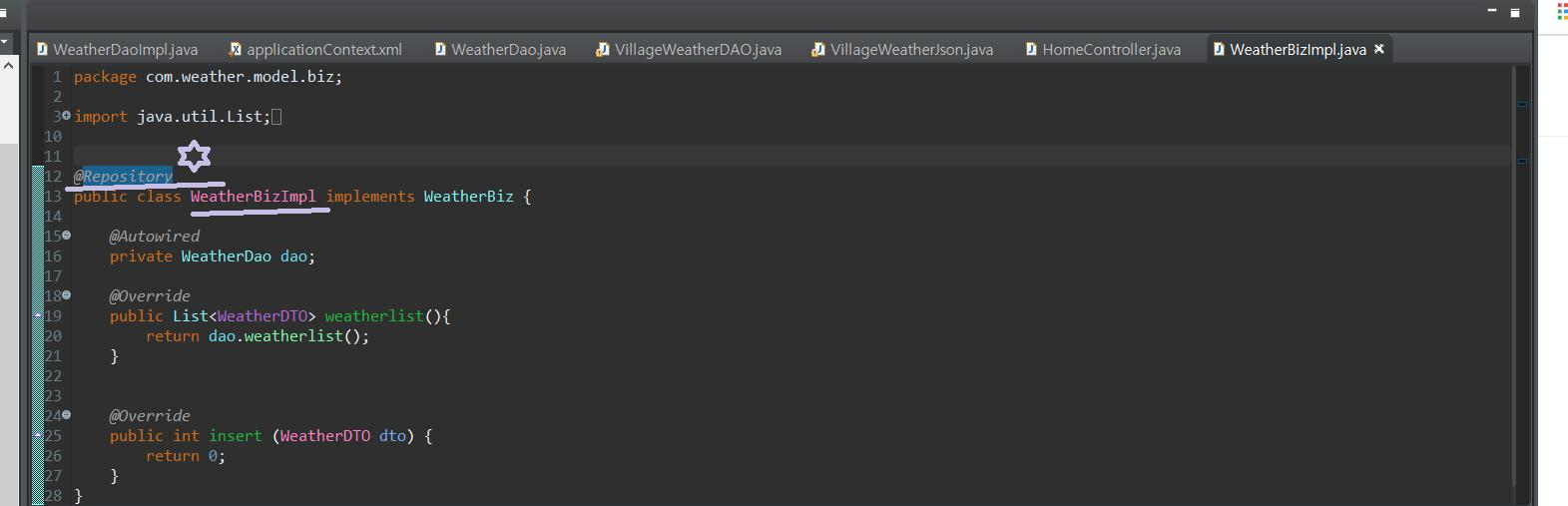Click the WeatherDao type on line 16
The width and height of the screenshot is (1568, 506).
click(x=226, y=256)
